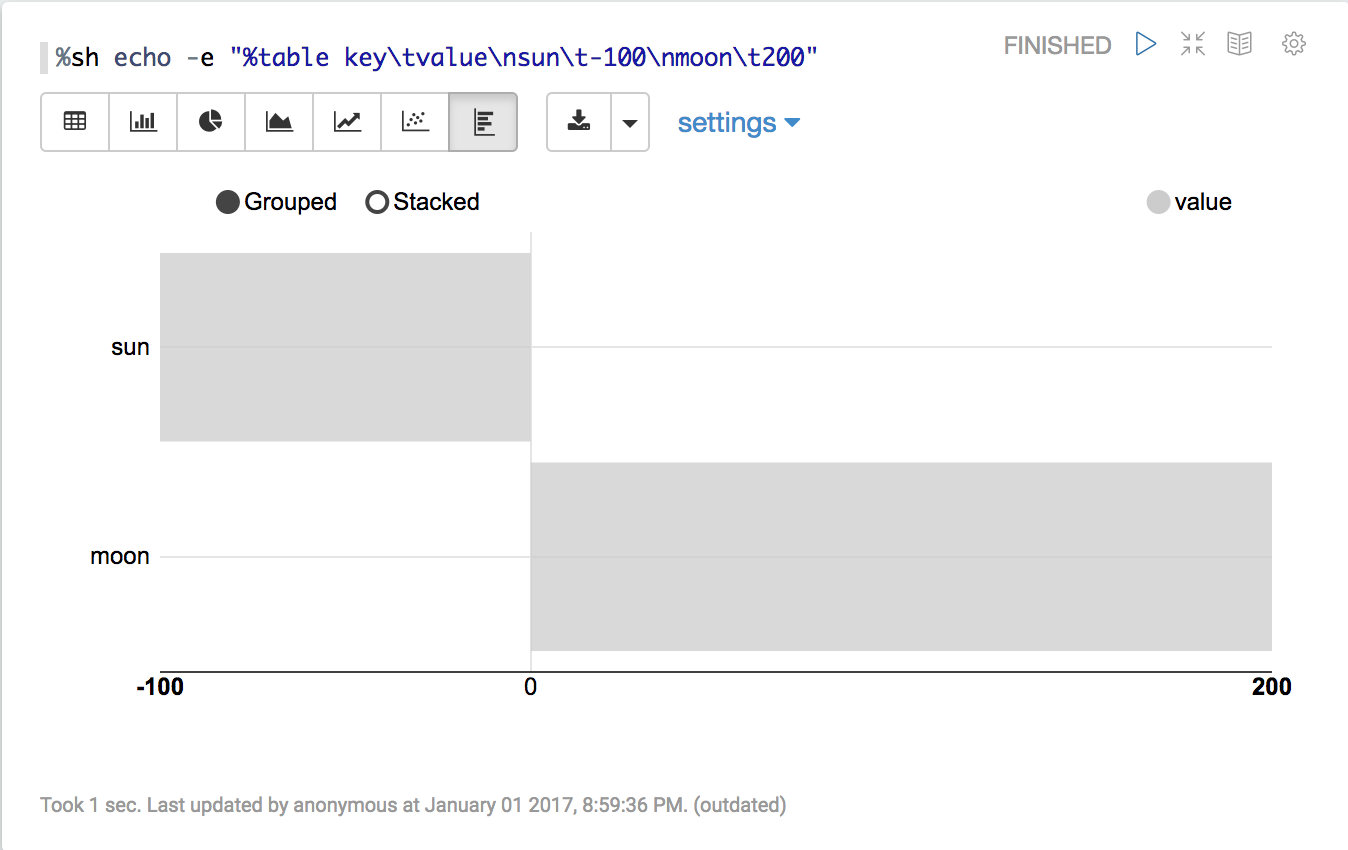Hide the output with the book icon
The height and width of the screenshot is (850, 1348).
click(x=1240, y=44)
